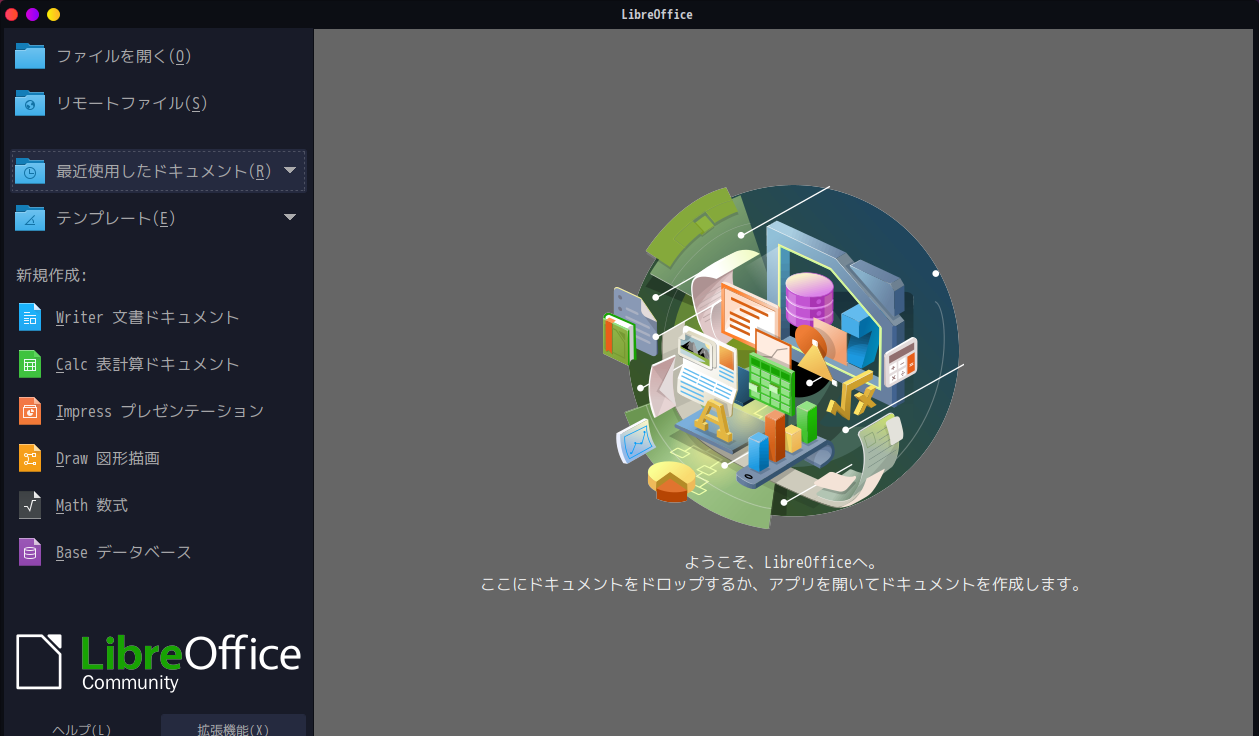Click the Remote Files globe folder icon
This screenshot has width=1259, height=736.
click(30, 103)
